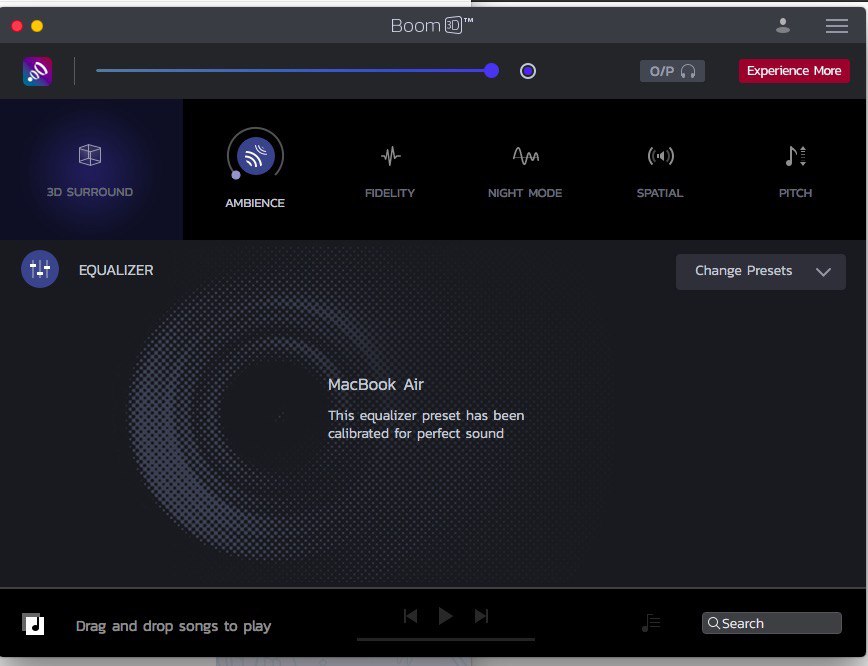Screen dimensions: 868x666
Task: Enable the Pitch note icon
Action: (795, 156)
